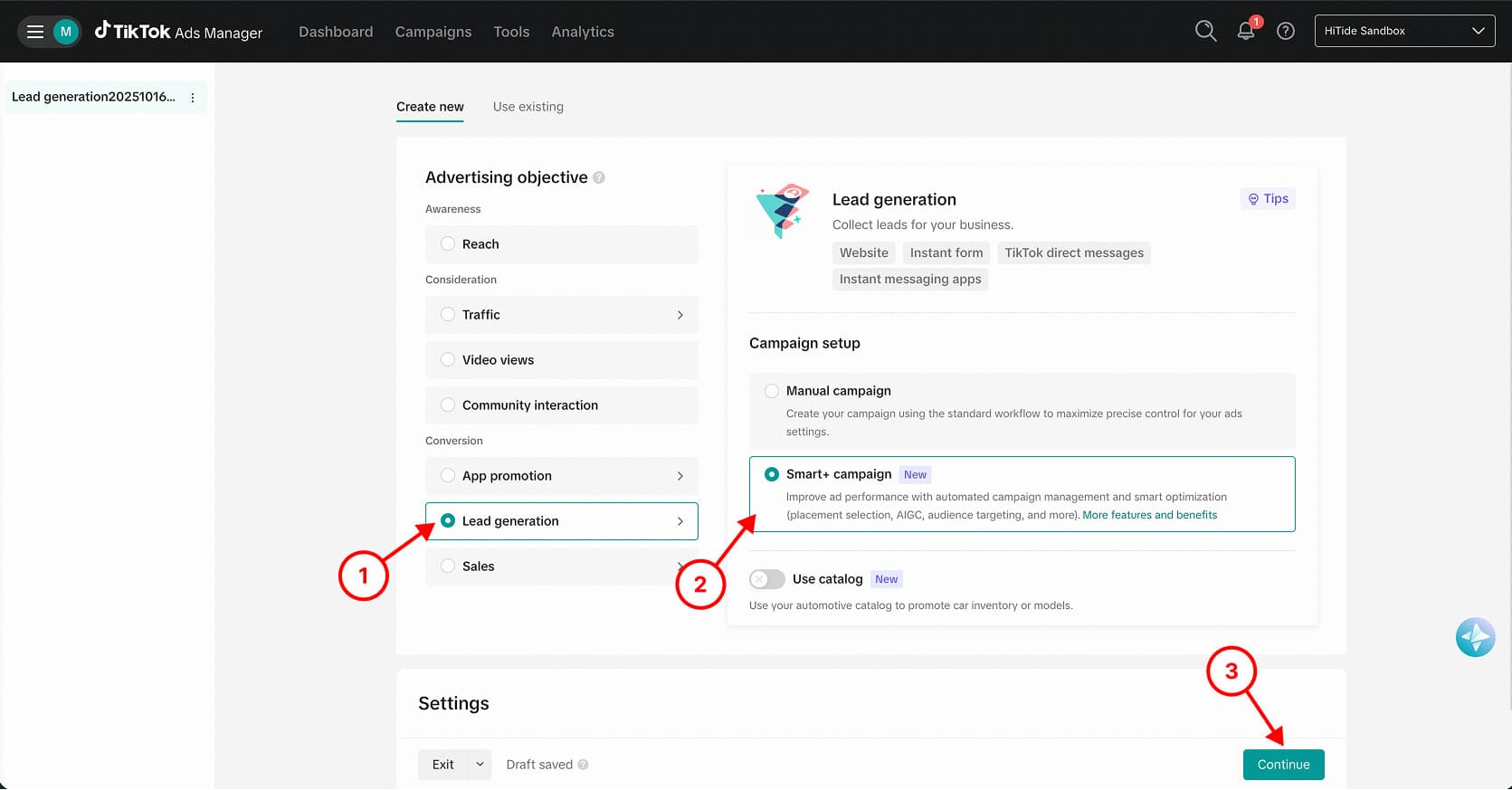Image resolution: width=1512 pixels, height=790 pixels.
Task: Click the Continue button
Action: tap(1282, 765)
